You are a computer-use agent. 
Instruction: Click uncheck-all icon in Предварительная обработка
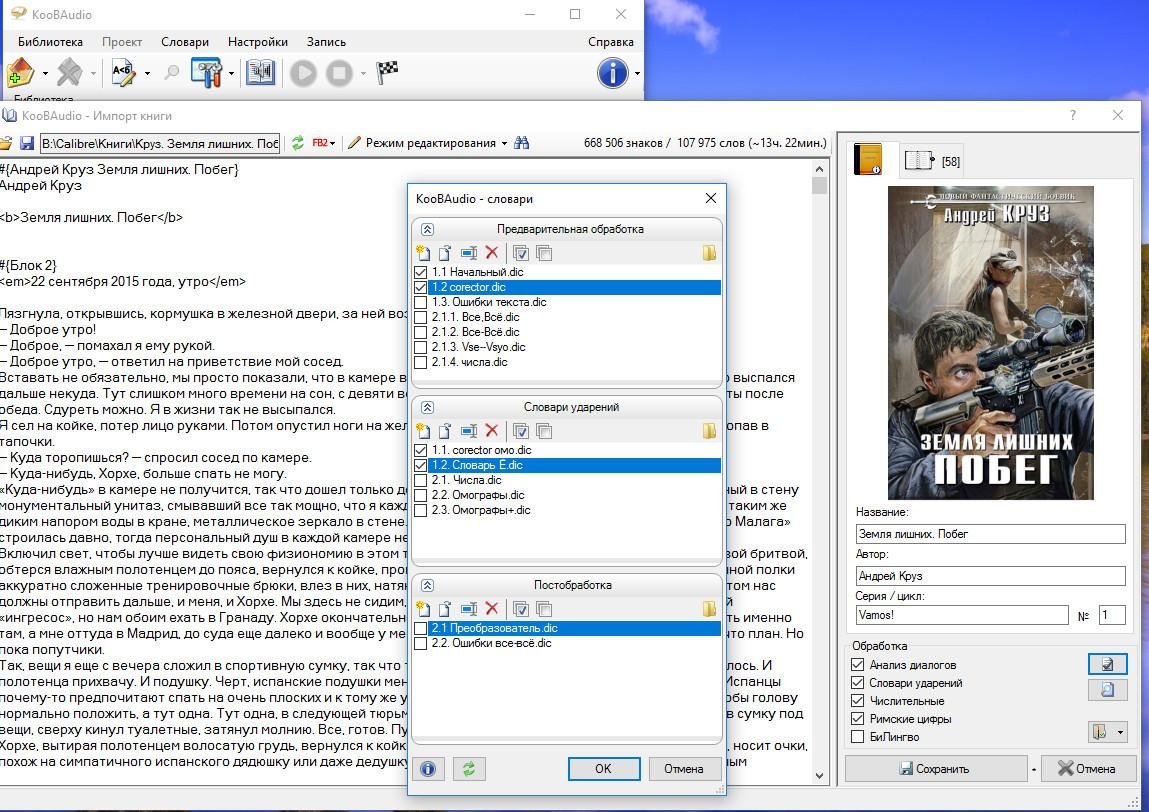coord(544,253)
